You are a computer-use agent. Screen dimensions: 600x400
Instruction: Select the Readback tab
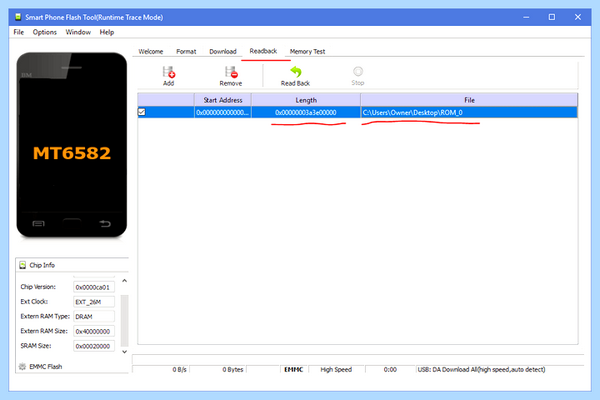click(x=263, y=51)
